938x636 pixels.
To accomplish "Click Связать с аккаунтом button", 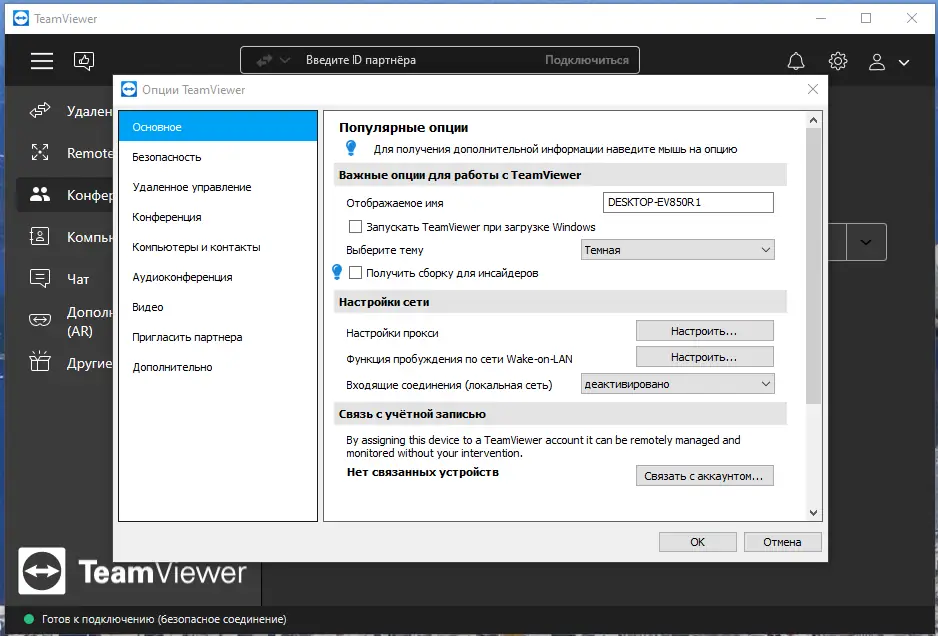I will click(704, 475).
